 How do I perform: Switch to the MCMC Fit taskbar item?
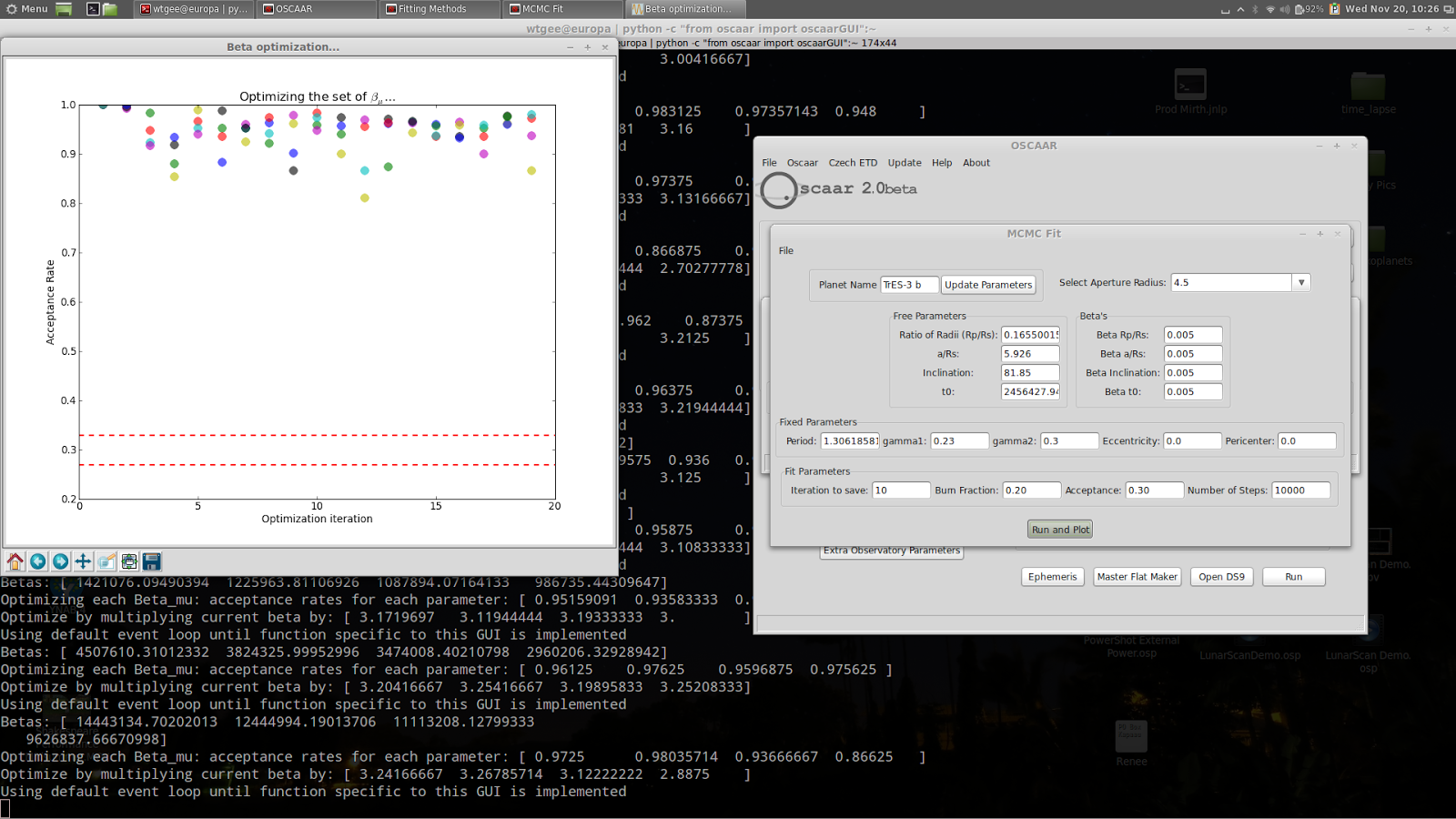pos(563,9)
